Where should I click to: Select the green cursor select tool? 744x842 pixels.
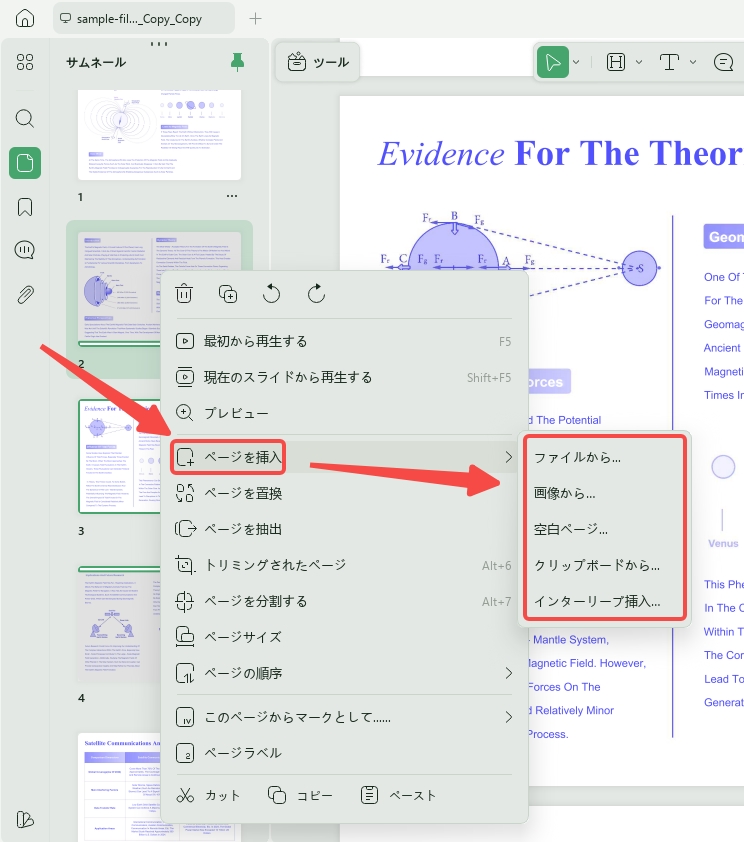tap(553, 62)
